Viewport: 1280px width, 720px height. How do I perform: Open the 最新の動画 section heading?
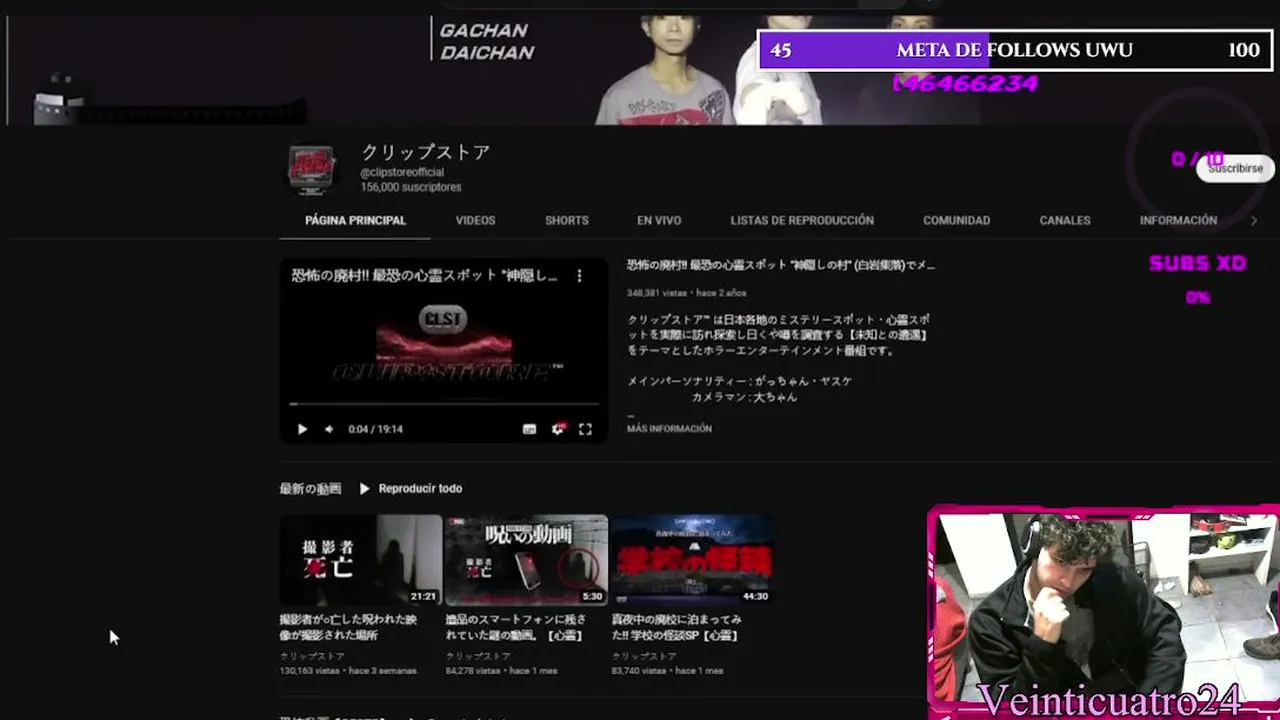click(x=310, y=489)
